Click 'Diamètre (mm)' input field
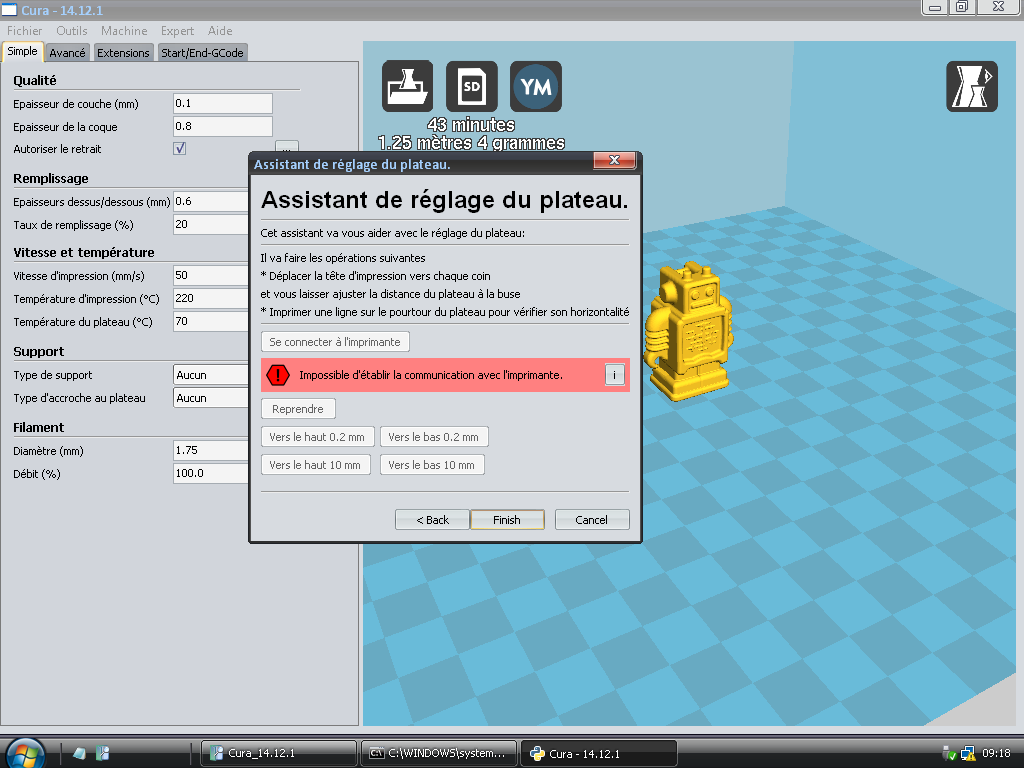This screenshot has width=1024, height=768. coord(211,450)
